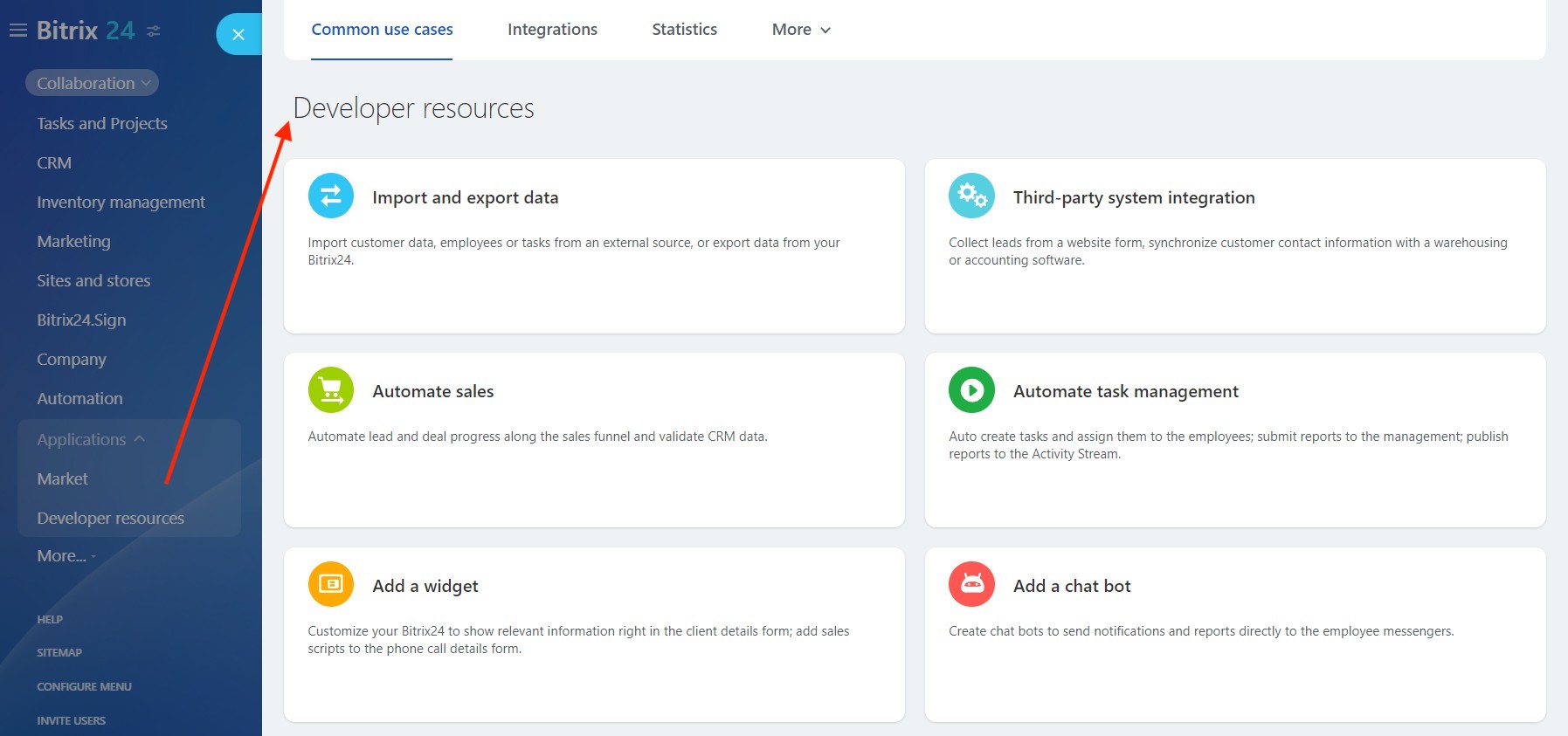The height and width of the screenshot is (736, 1568).
Task: Click the Third-party system integration gears icon
Action: point(971,196)
